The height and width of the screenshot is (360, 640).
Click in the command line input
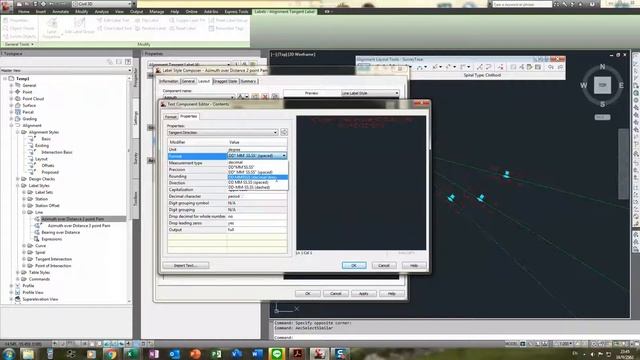[x=451, y=338]
